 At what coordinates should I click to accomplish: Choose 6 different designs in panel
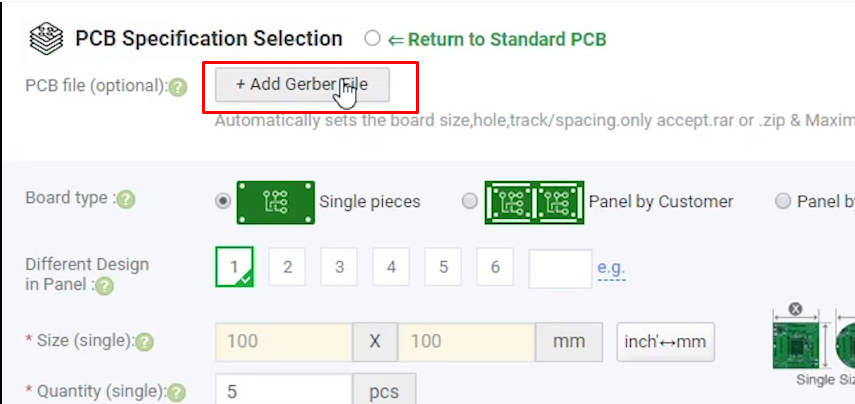pos(495,268)
